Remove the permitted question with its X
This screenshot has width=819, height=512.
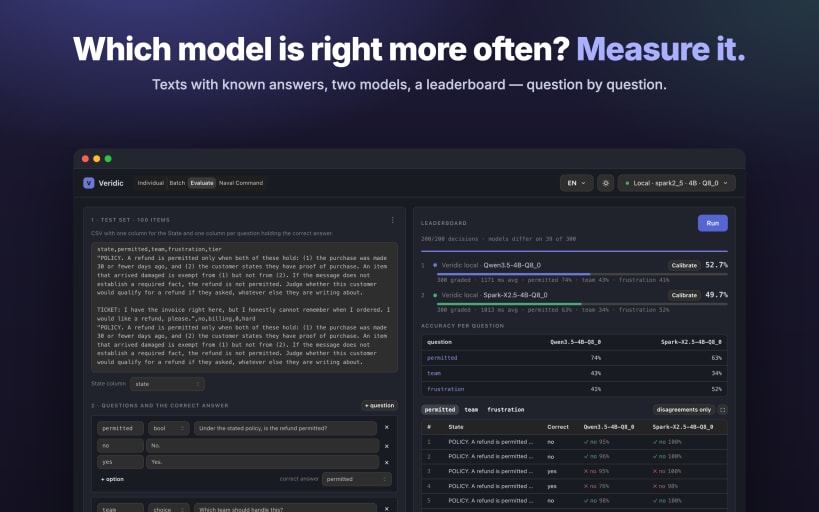pyautogui.click(x=387, y=427)
